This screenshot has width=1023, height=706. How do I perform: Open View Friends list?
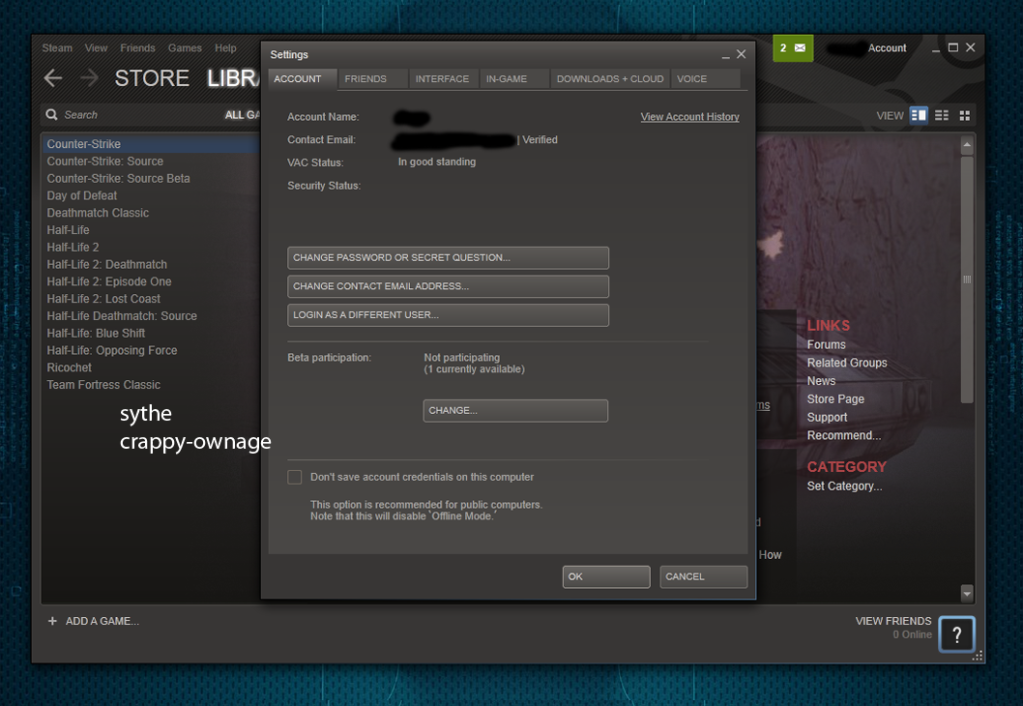[x=893, y=621]
